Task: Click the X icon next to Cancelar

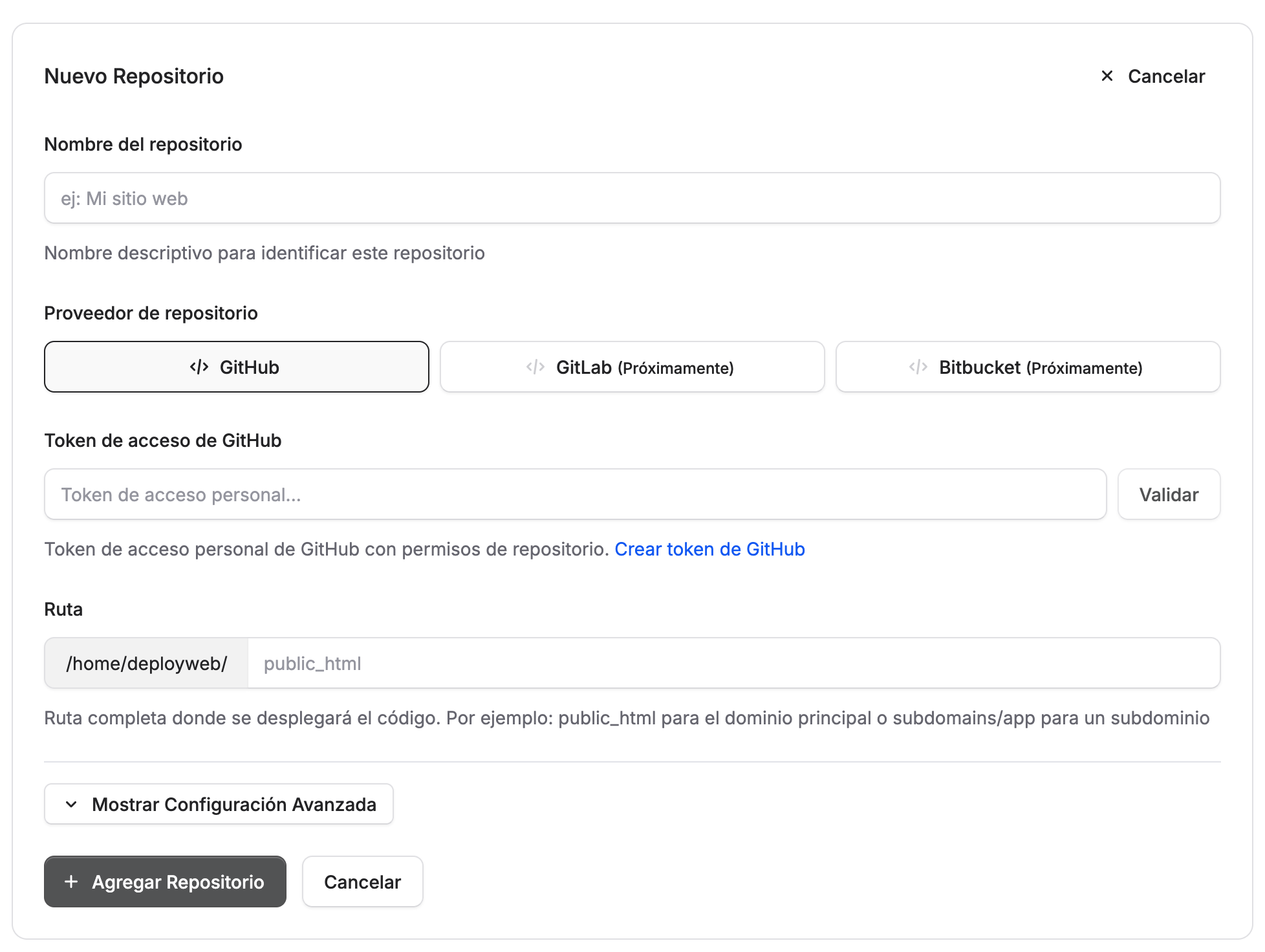Action: click(x=1106, y=76)
